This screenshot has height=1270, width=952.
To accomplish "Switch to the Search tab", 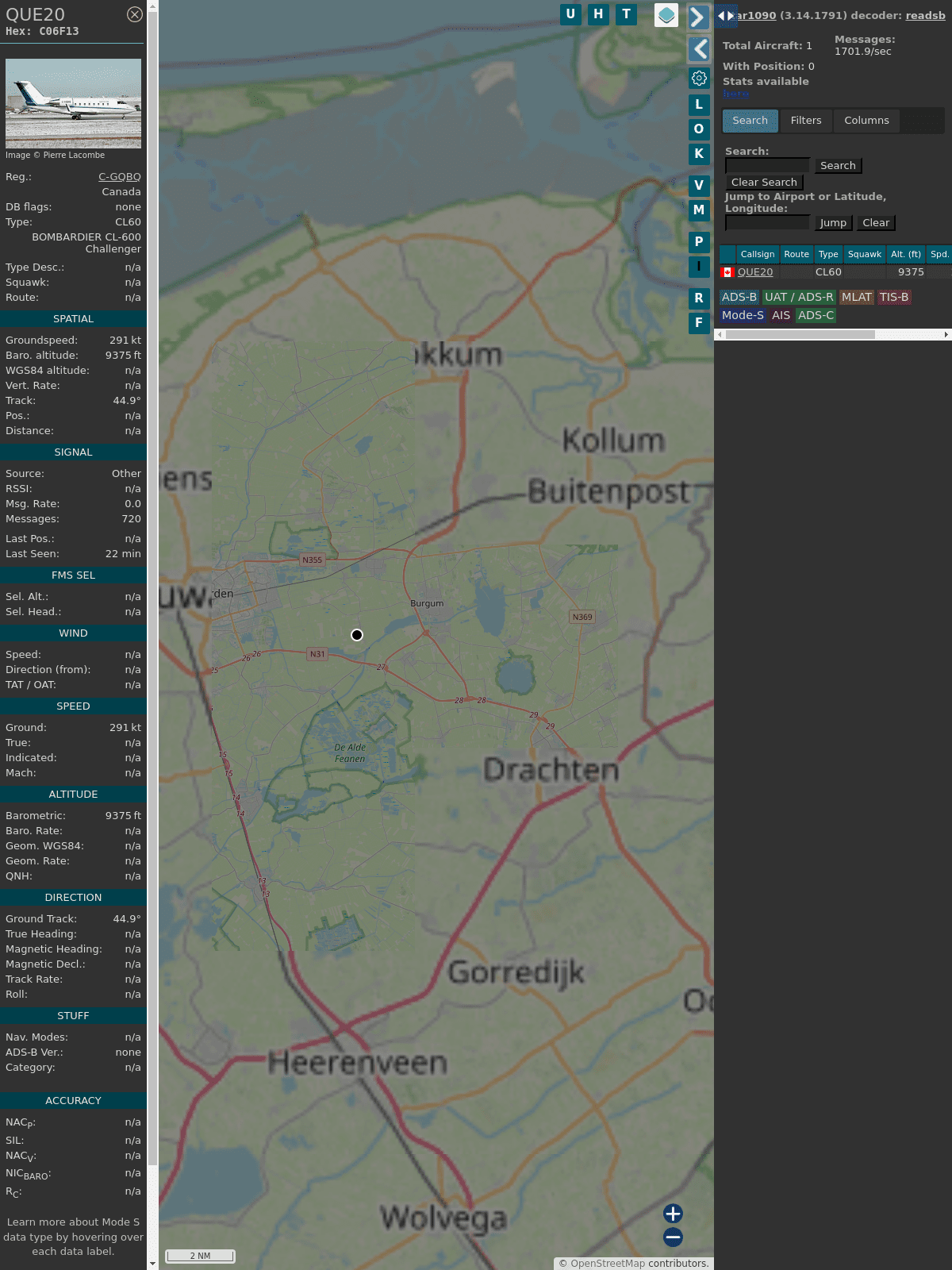I will click(750, 121).
